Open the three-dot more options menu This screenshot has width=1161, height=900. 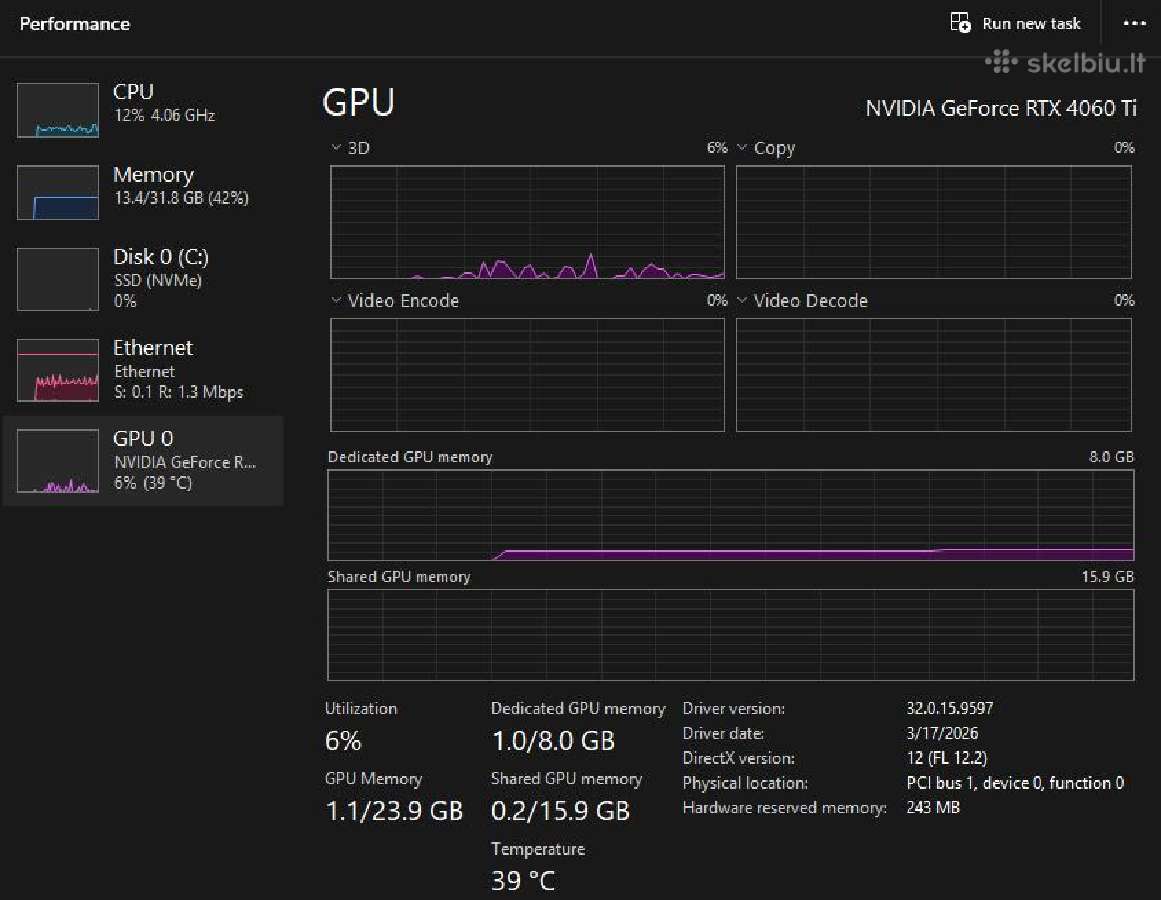coord(1134,23)
